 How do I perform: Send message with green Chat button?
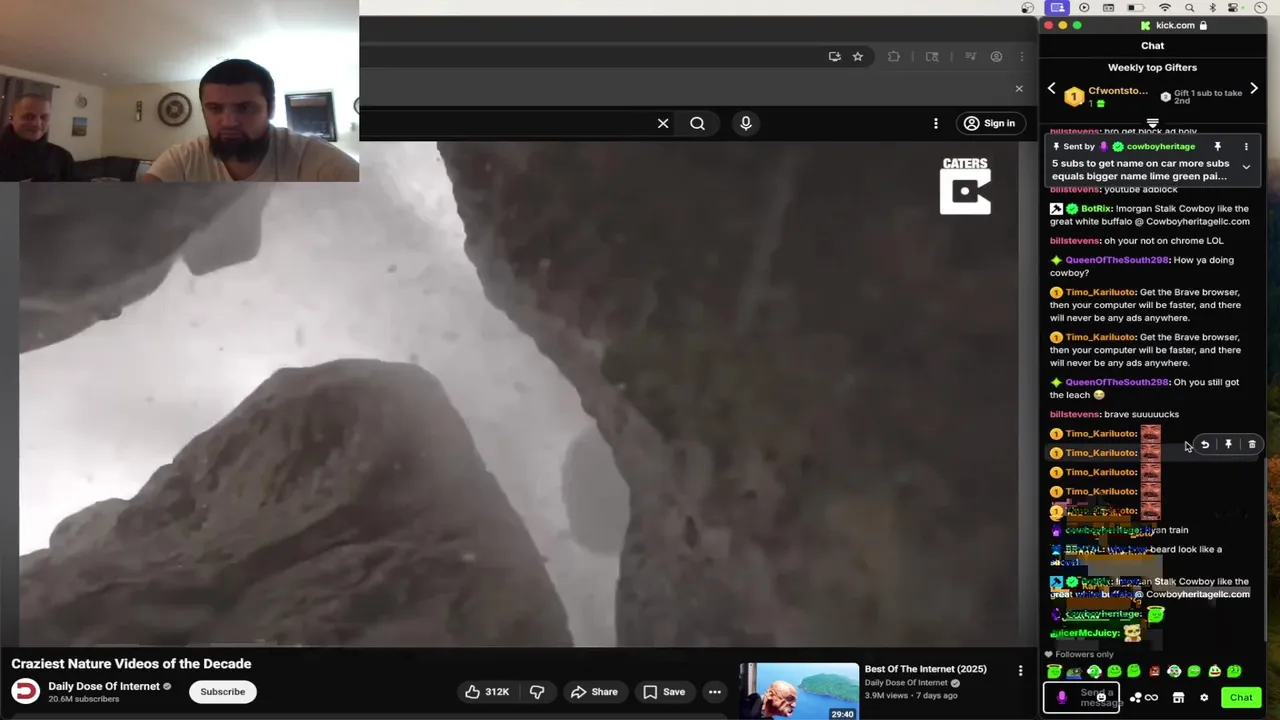tap(1241, 698)
